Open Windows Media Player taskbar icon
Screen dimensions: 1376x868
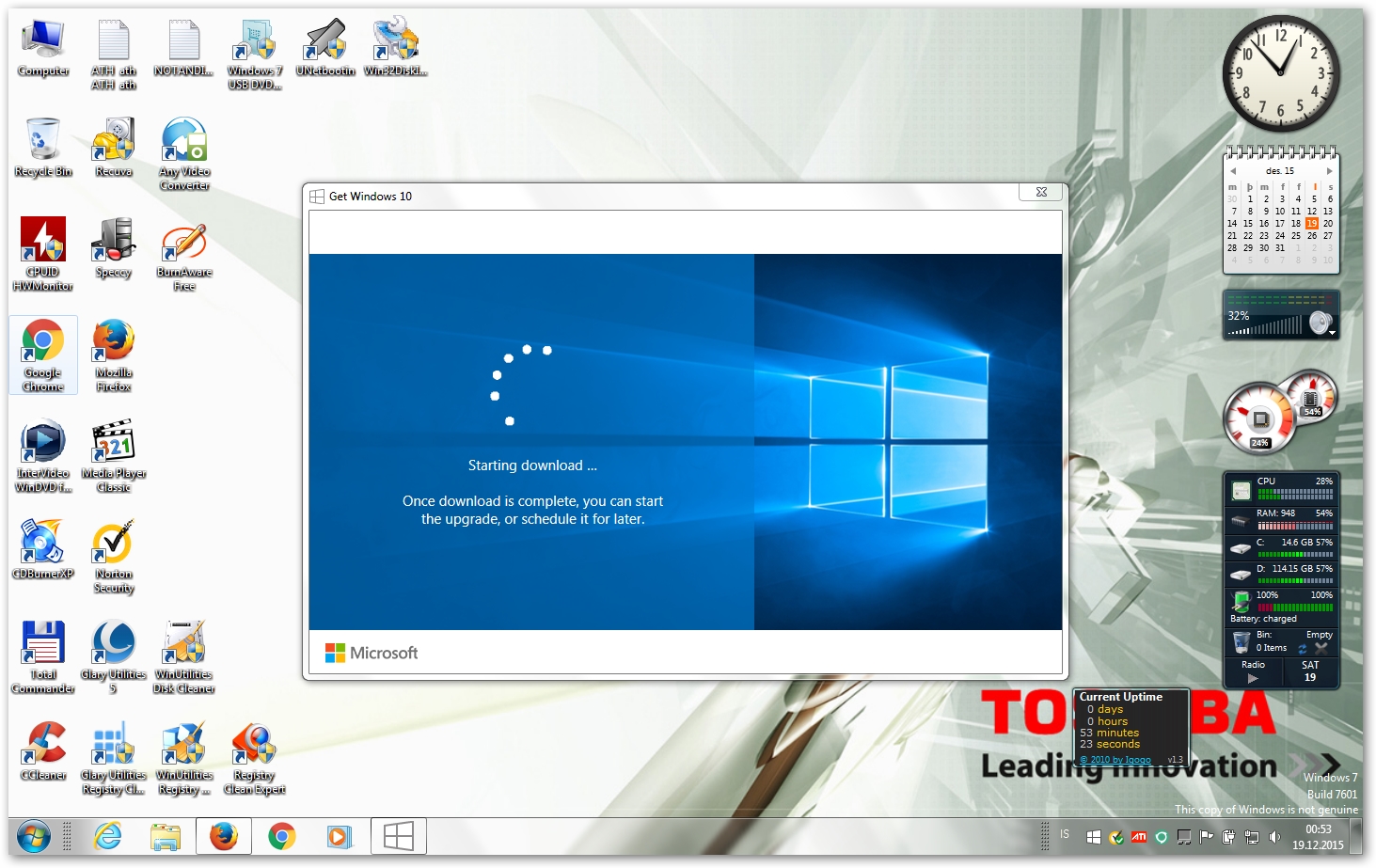(340, 836)
